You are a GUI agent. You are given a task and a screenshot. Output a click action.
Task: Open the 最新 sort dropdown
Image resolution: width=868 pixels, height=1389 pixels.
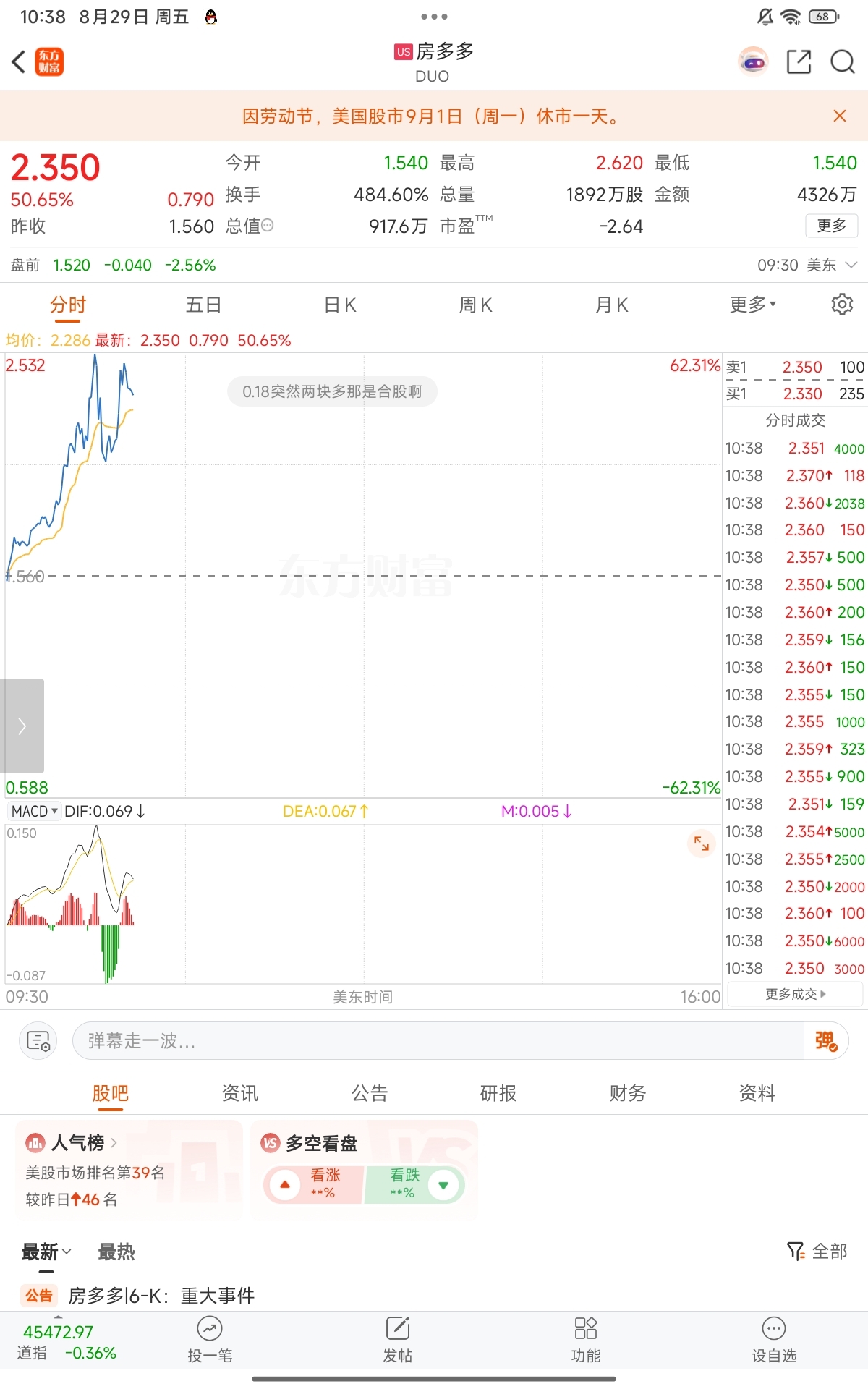point(47,1252)
